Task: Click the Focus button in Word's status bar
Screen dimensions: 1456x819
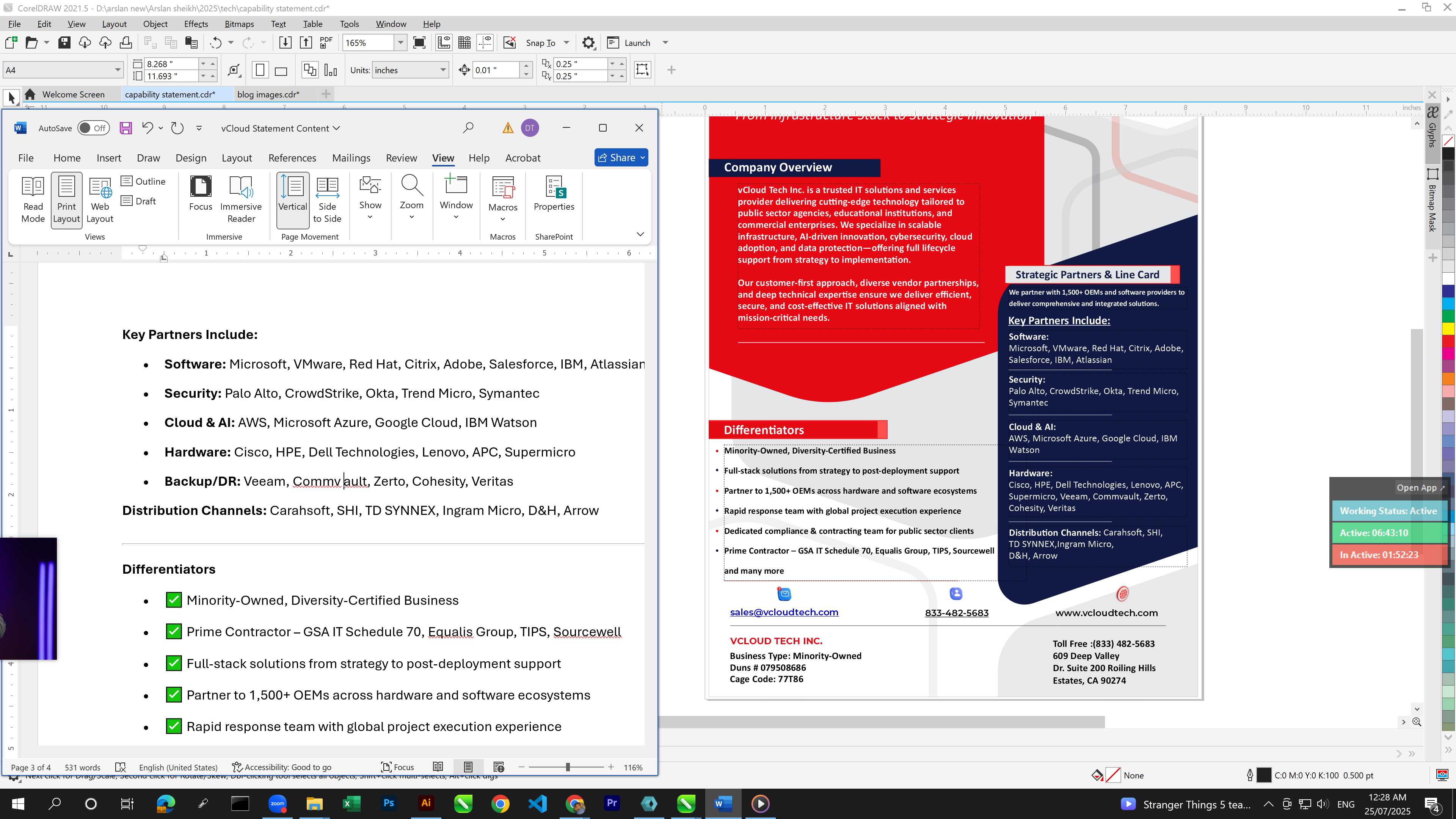Action: tap(397, 767)
